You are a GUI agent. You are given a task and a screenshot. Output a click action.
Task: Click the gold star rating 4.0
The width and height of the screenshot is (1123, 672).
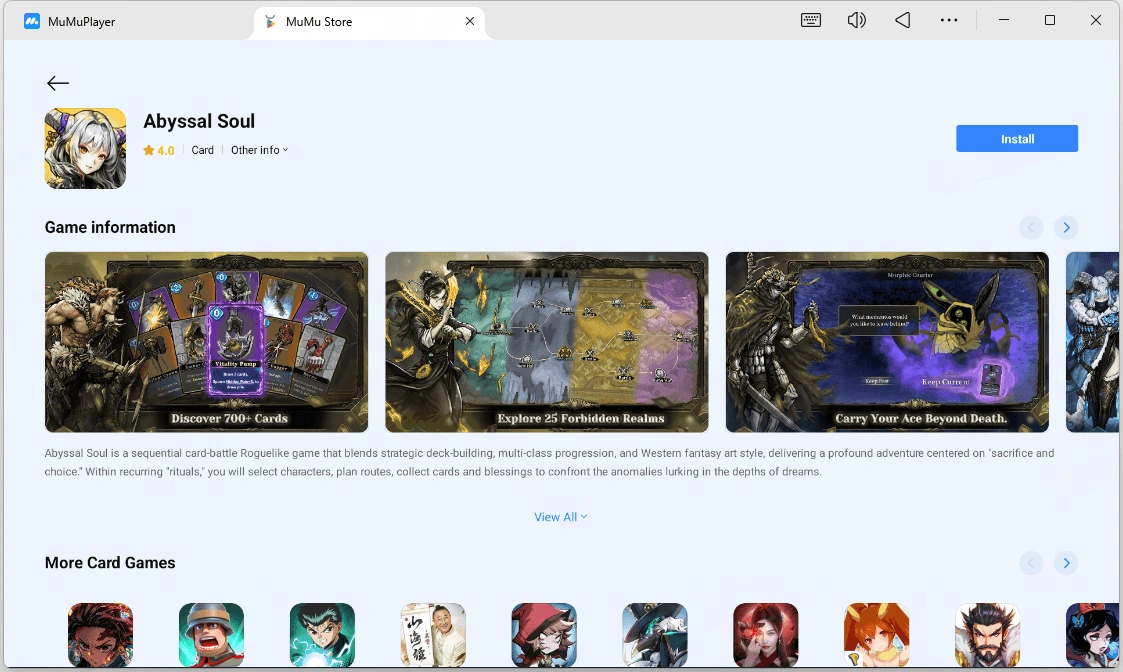point(158,150)
